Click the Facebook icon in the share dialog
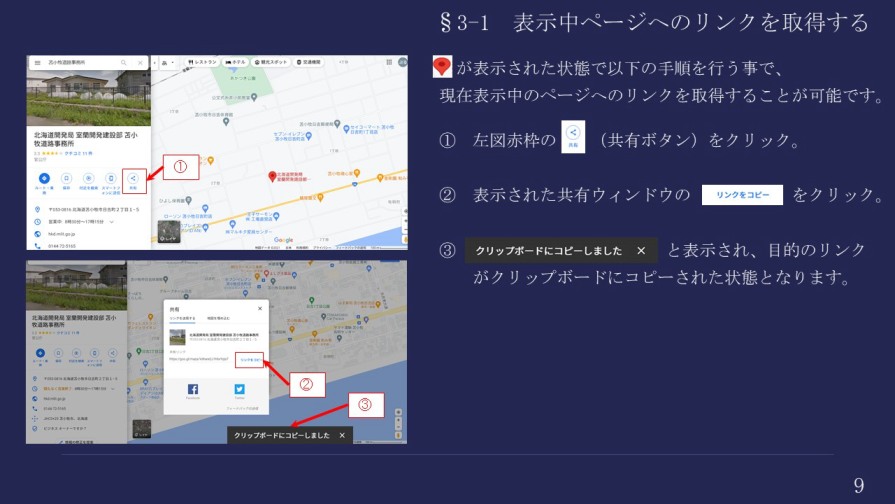Screen dimensions: 895x504 click(x=192, y=389)
